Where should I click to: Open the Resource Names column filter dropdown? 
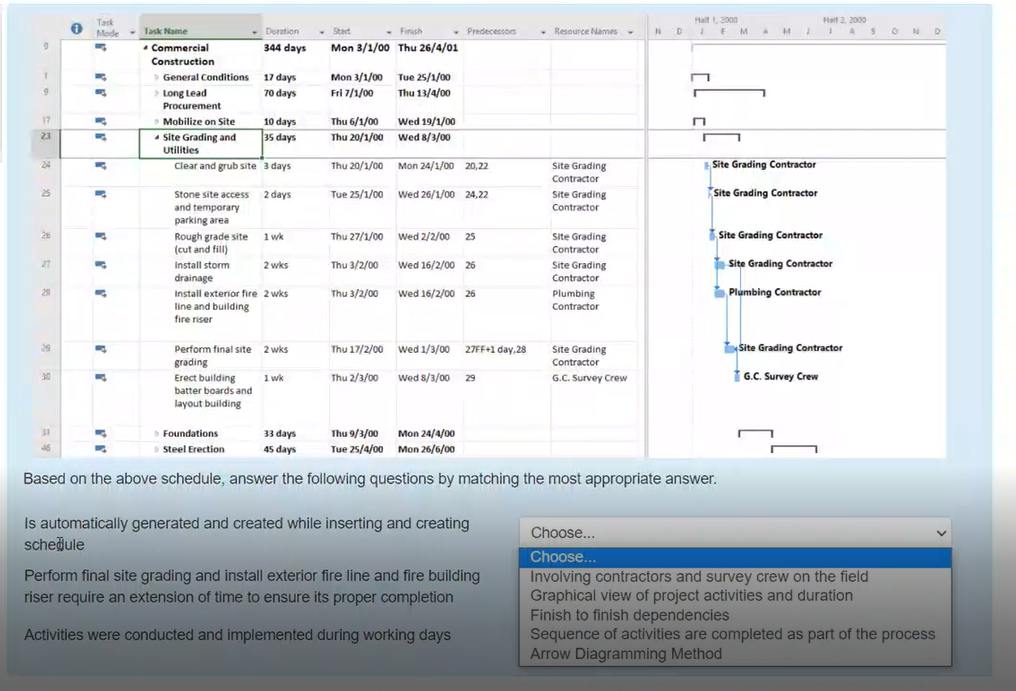tap(630, 32)
